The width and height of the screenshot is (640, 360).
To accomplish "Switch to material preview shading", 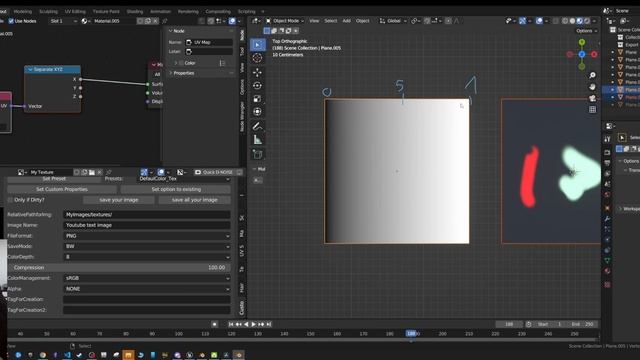I will pyautogui.click(x=580, y=21).
